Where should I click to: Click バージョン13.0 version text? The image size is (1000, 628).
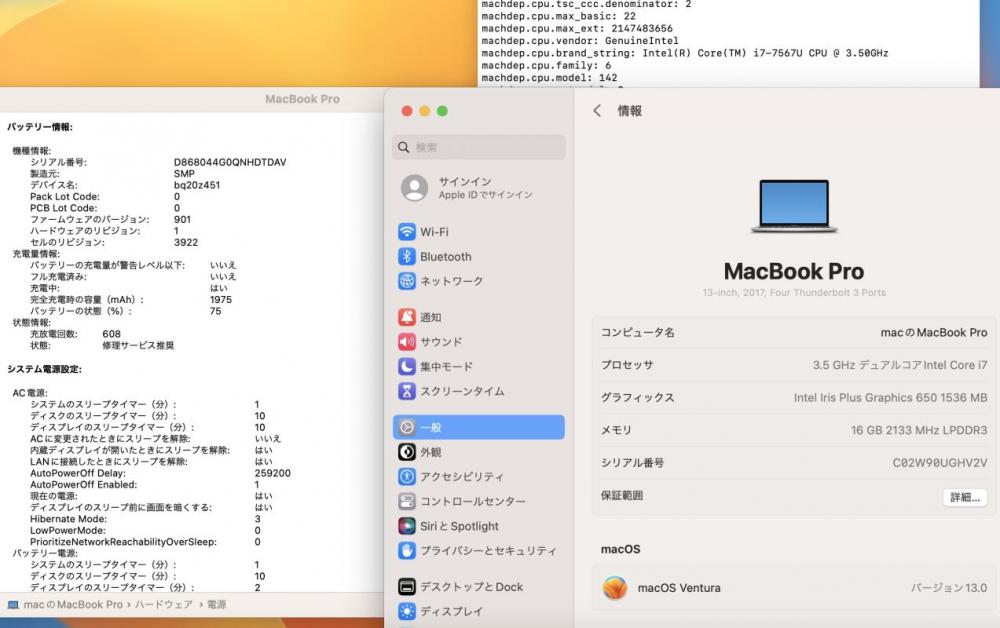tap(948, 588)
